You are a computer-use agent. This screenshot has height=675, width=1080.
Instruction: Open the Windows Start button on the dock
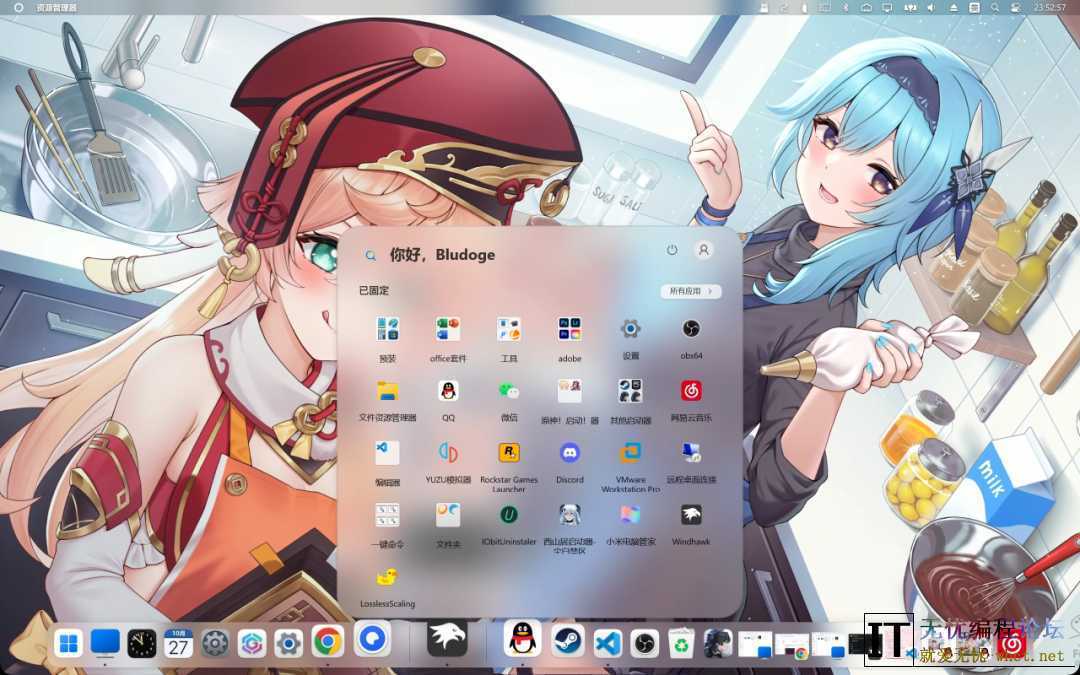pos(67,644)
